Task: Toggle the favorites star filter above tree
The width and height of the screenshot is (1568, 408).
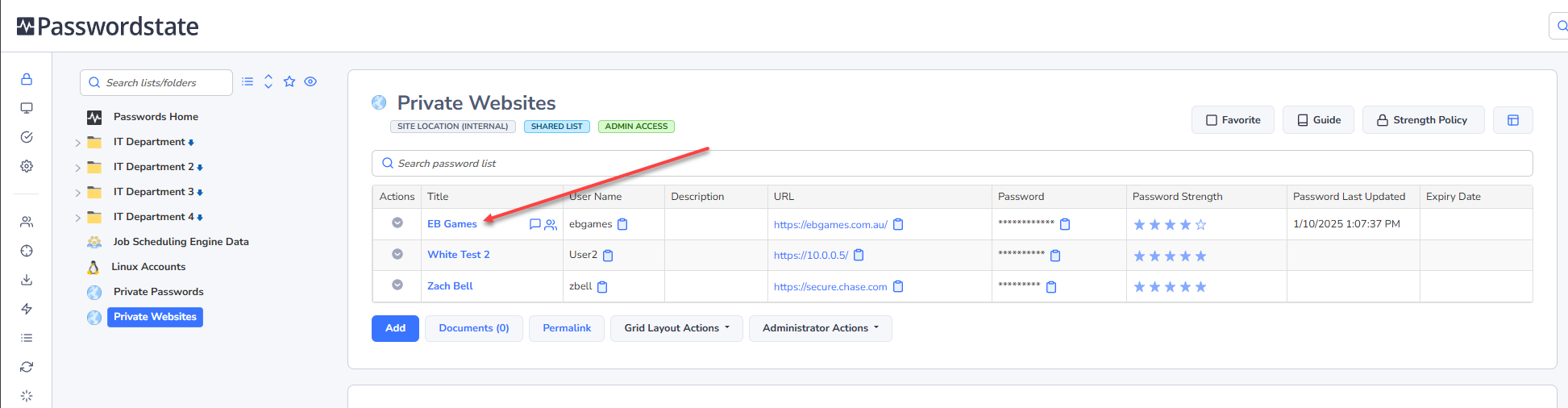Action: 289,81
